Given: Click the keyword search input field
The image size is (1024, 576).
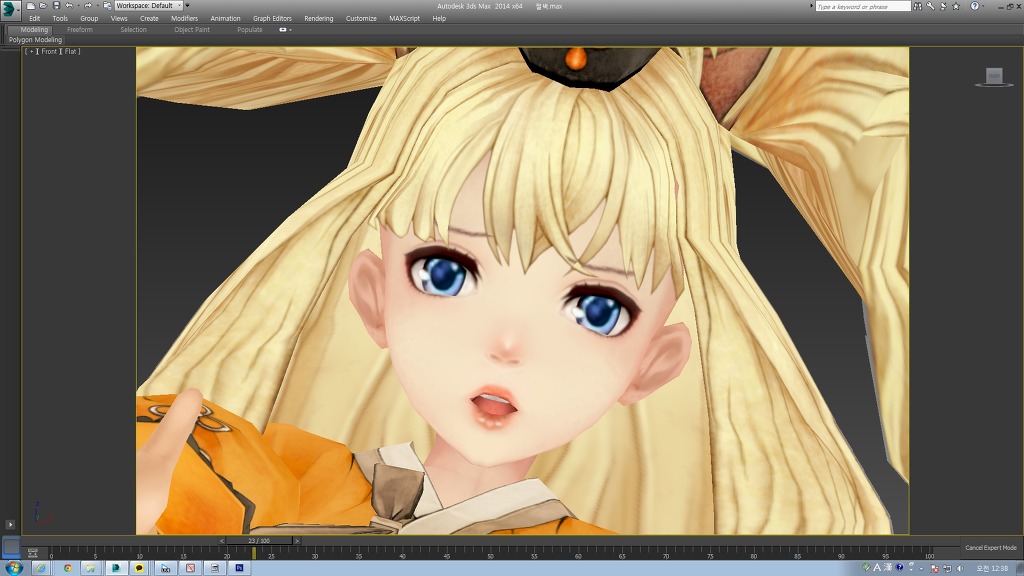Looking at the screenshot, I should (x=863, y=6).
